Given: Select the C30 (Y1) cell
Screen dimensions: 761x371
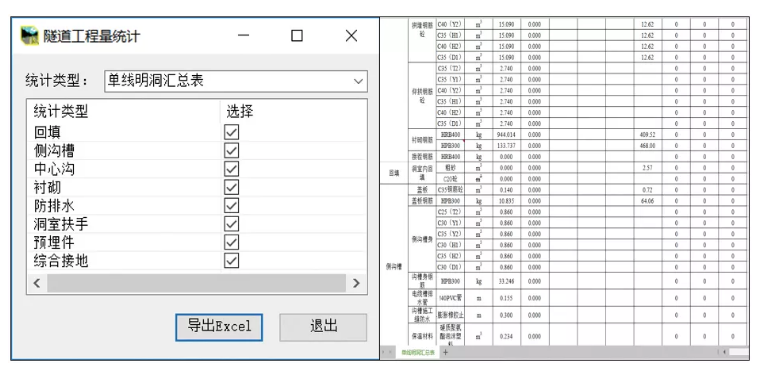Looking at the screenshot, I should pyautogui.click(x=449, y=223).
